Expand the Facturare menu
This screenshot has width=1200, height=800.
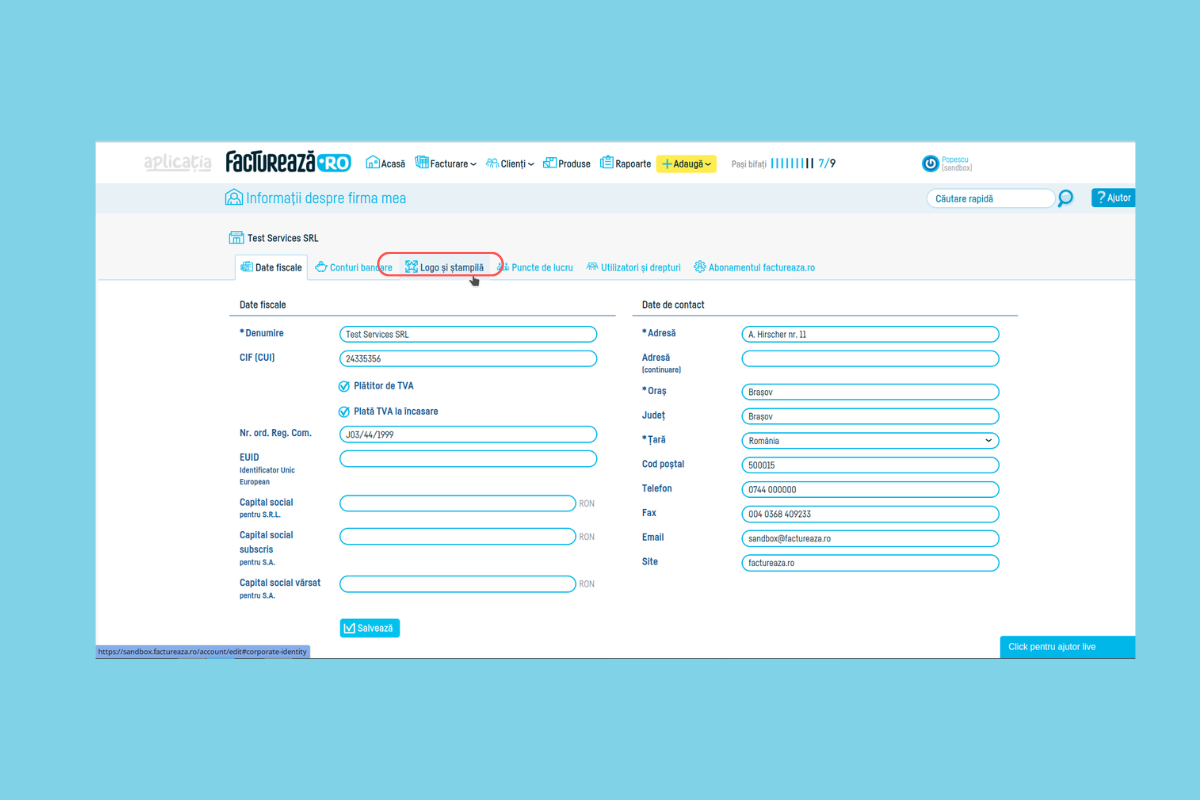click(x=446, y=164)
